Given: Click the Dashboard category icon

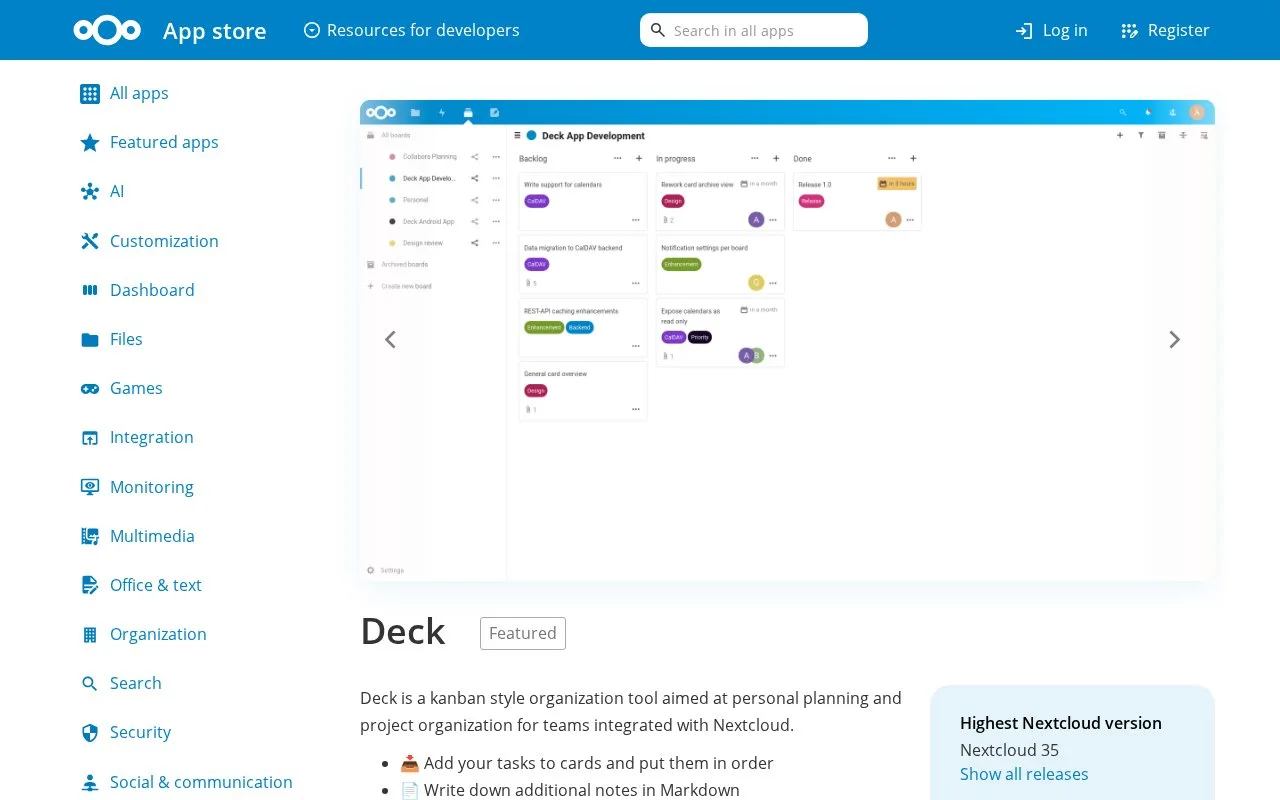Looking at the screenshot, I should pyautogui.click(x=90, y=290).
